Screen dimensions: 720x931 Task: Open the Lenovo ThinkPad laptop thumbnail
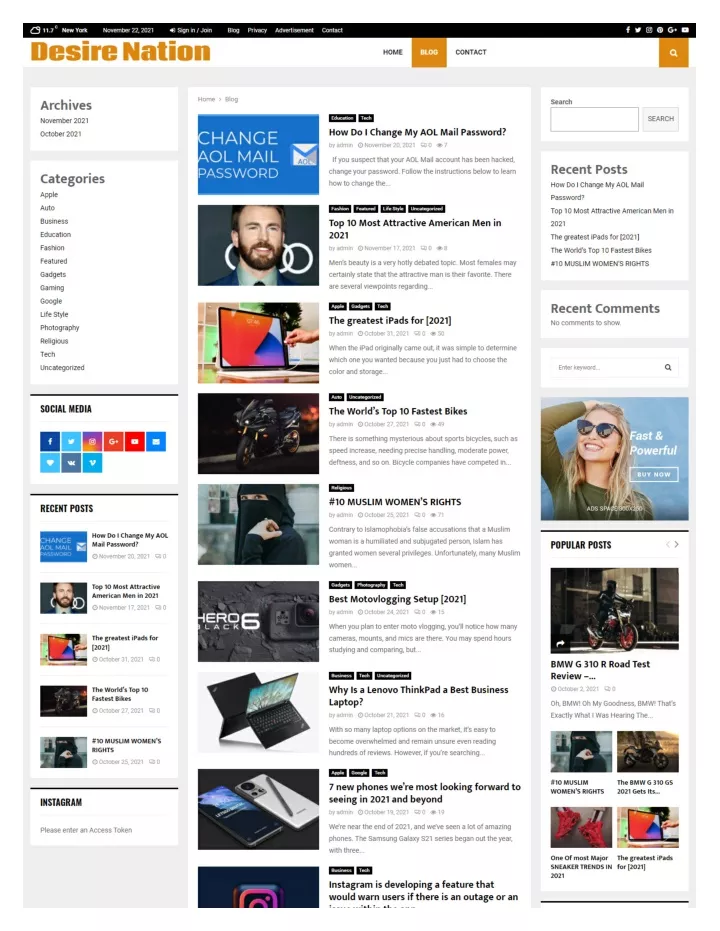[x=258, y=712]
